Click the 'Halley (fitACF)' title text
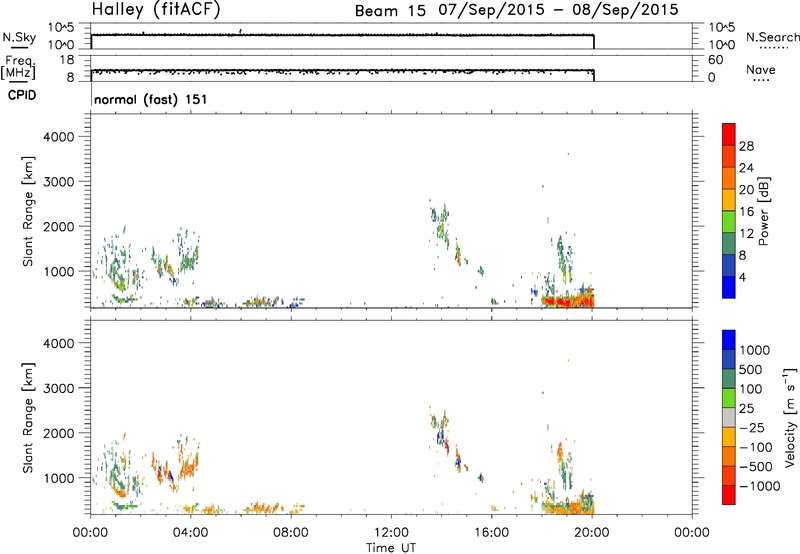The height and width of the screenshot is (554, 800). tap(156, 10)
